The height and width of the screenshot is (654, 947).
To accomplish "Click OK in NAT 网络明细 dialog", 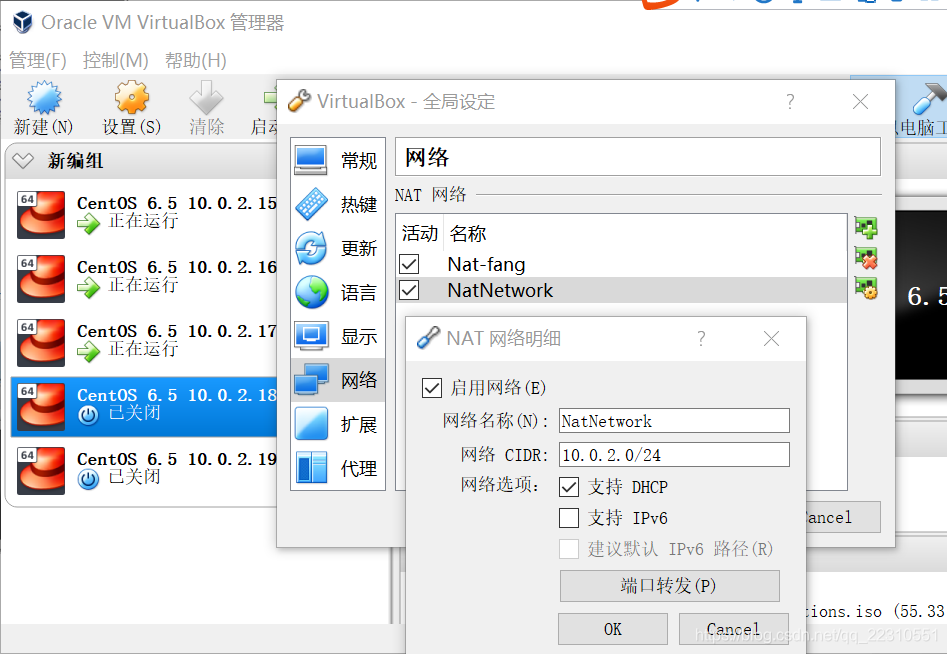I will point(612,629).
